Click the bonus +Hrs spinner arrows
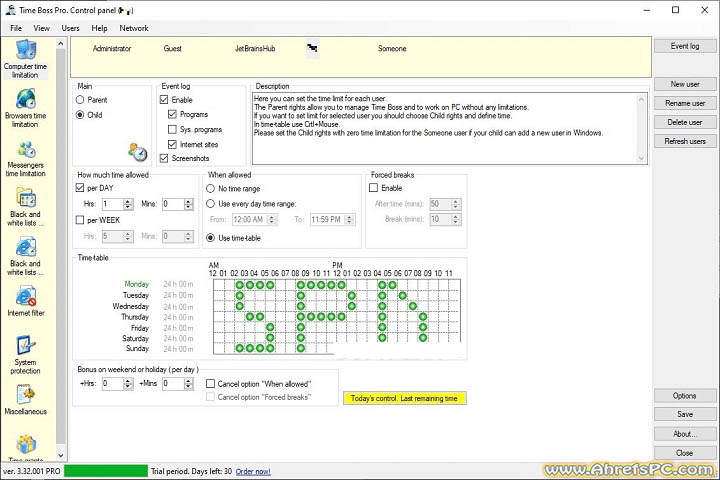Image resolution: width=720 pixels, height=480 pixels. 128,384
